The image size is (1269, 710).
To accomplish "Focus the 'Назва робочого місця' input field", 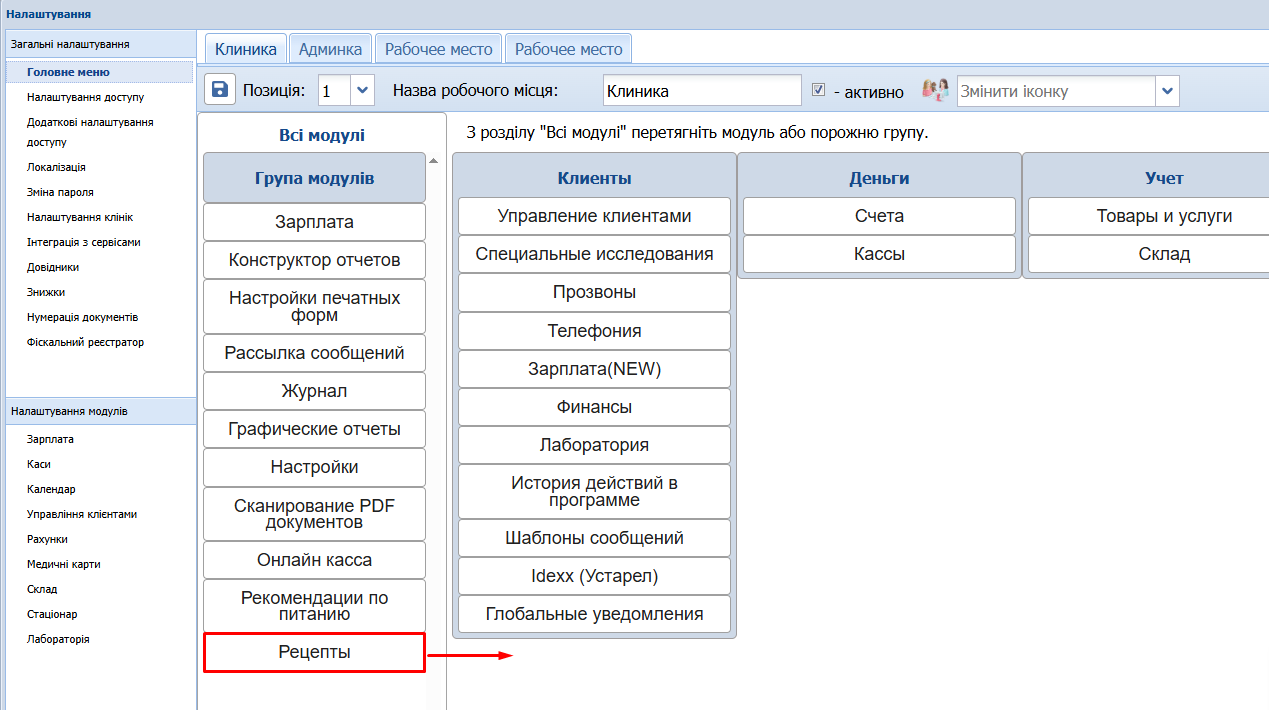I will [x=703, y=90].
